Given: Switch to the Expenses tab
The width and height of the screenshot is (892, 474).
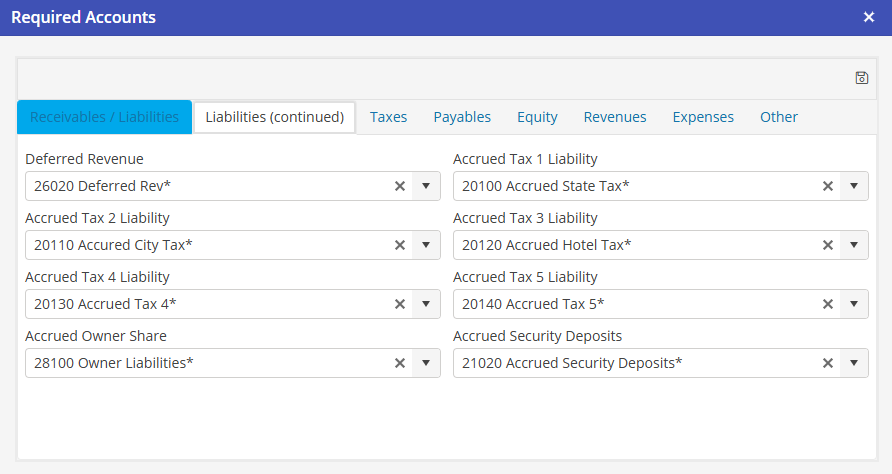Looking at the screenshot, I should tap(703, 117).
